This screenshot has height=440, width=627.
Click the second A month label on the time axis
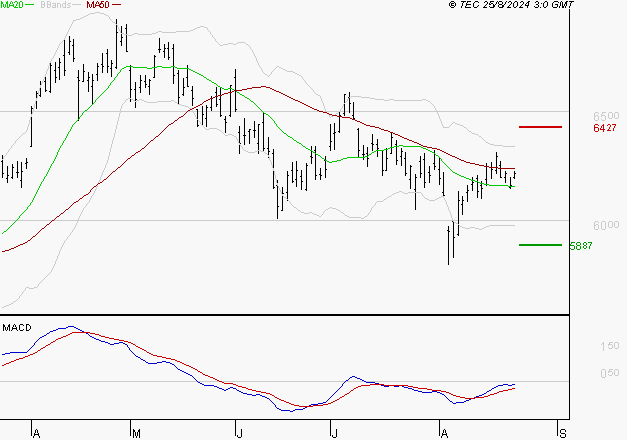444,434
